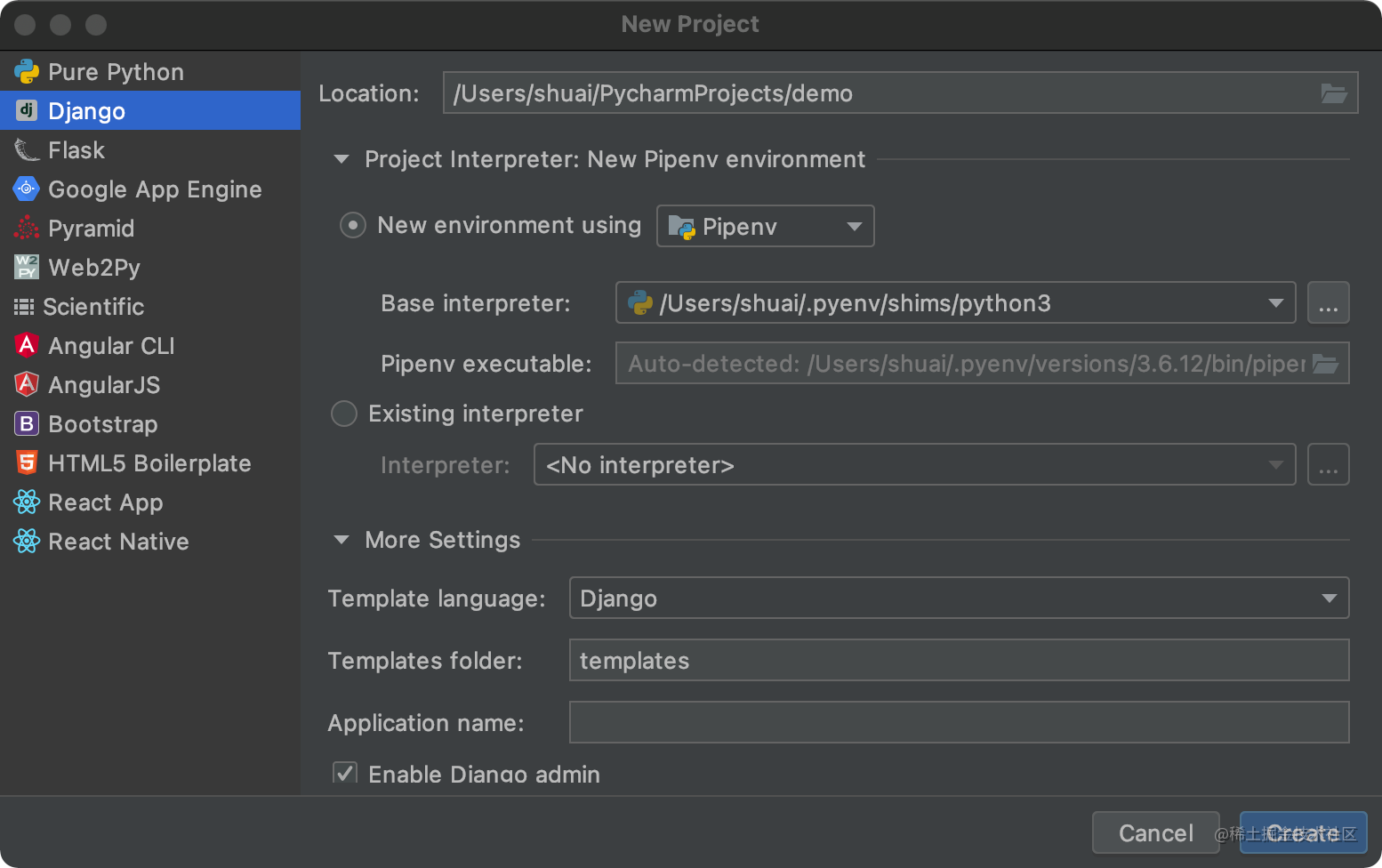This screenshot has width=1382, height=868.
Task: Click the Create button
Action: 1303,832
